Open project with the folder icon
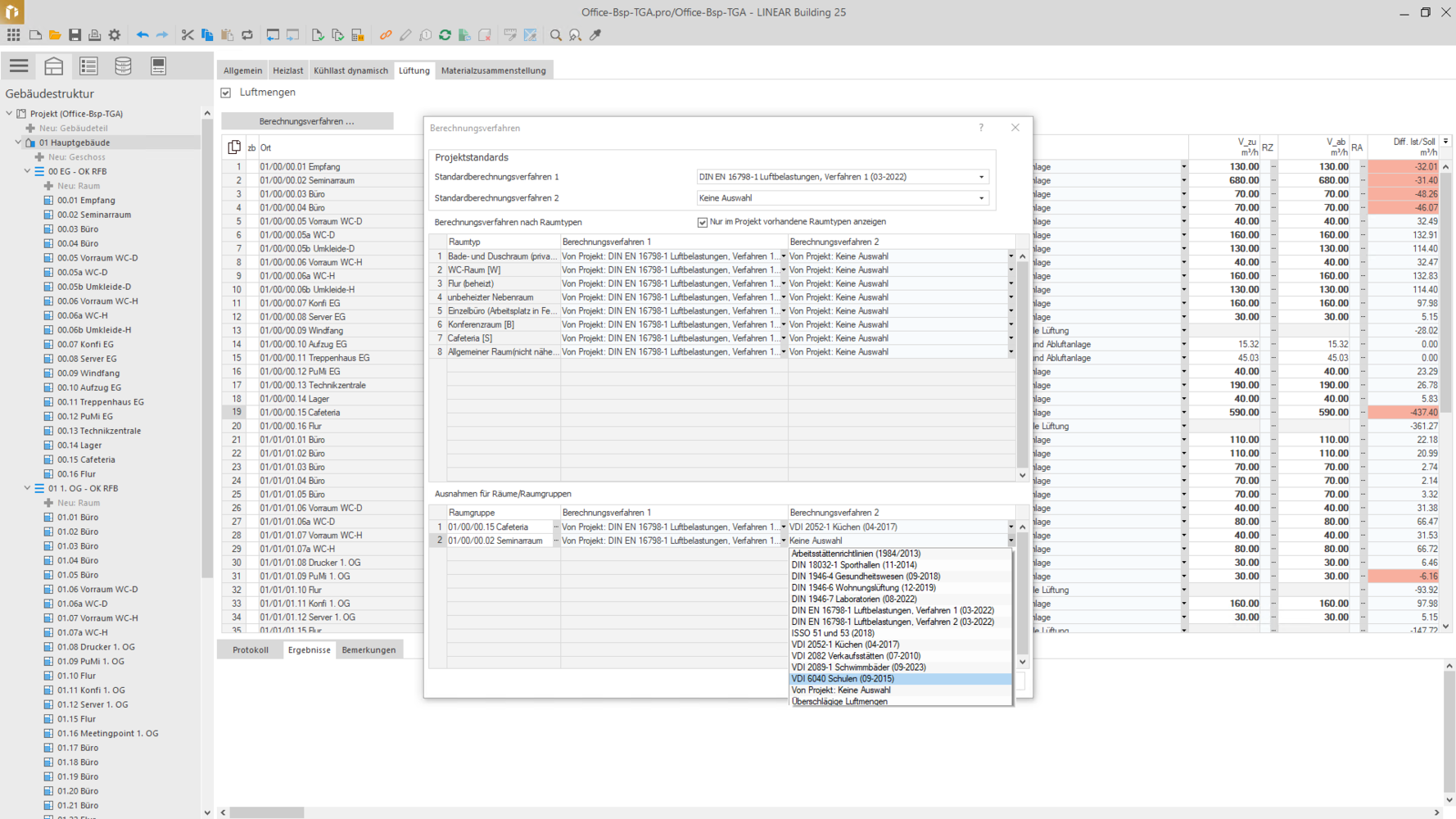1456x819 pixels. click(x=55, y=35)
